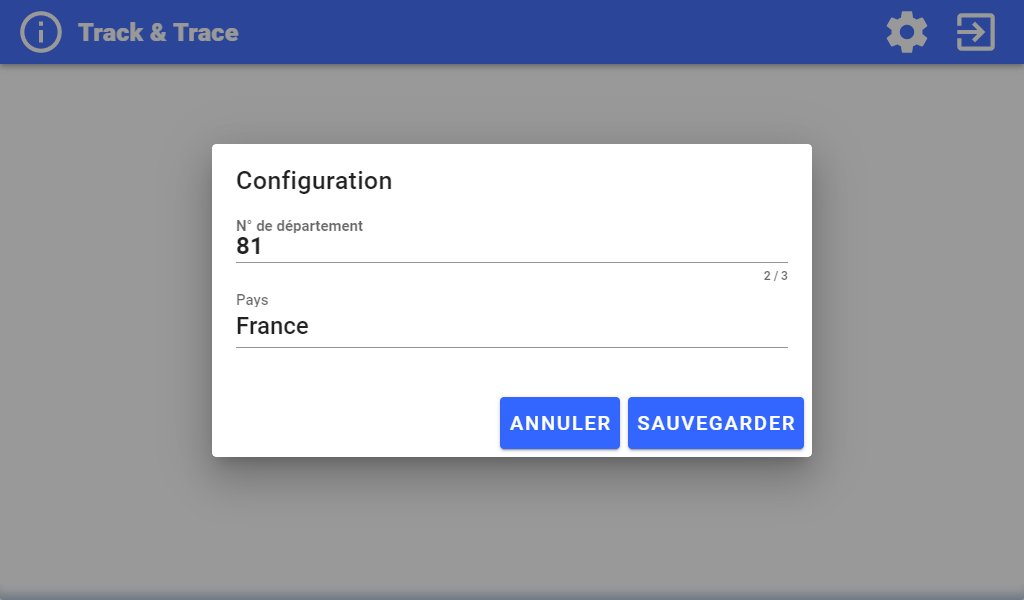Click empty space in blue header bar

562,32
